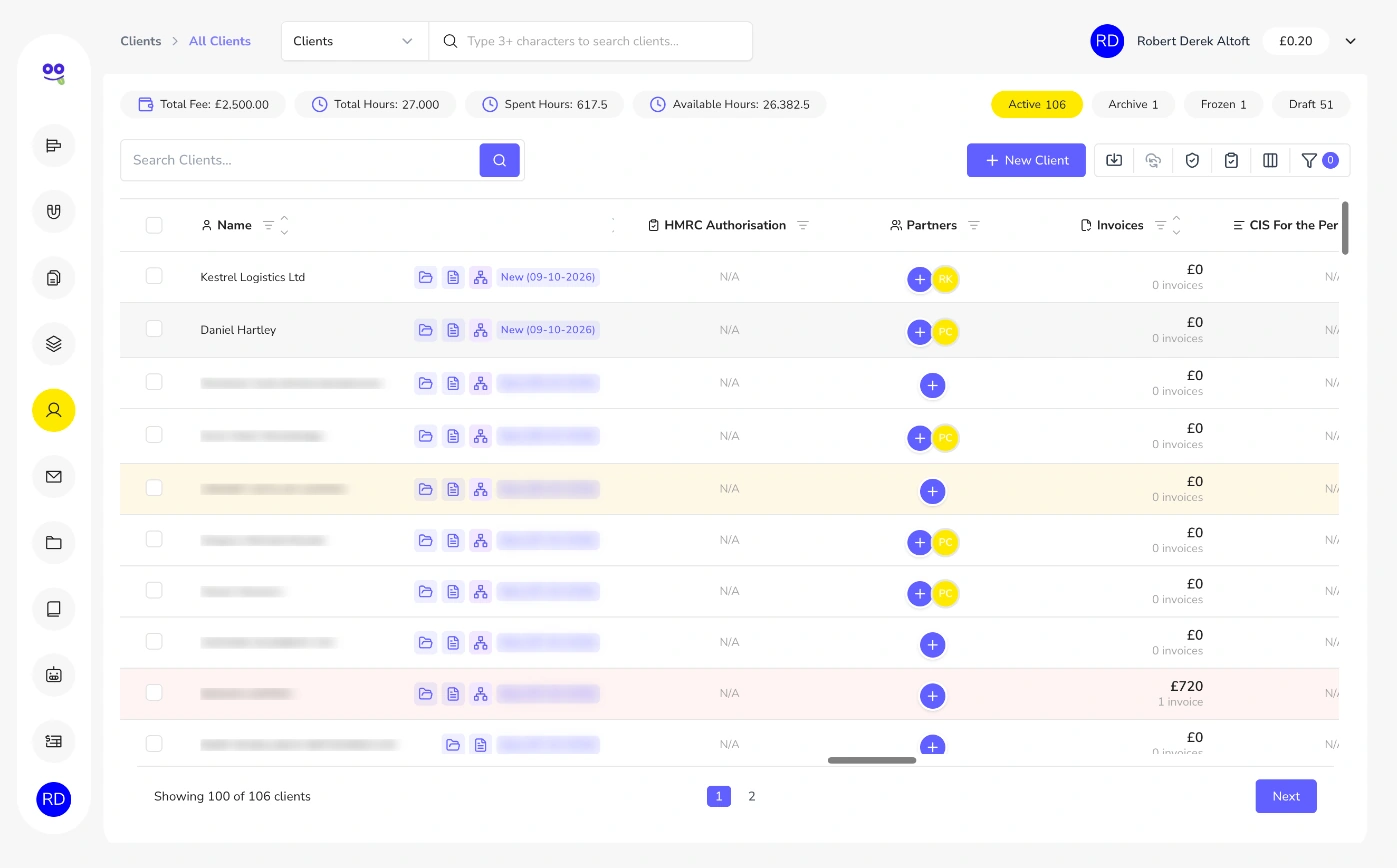
Task: Add a partner to Daniel Hartley
Action: [x=920, y=332]
